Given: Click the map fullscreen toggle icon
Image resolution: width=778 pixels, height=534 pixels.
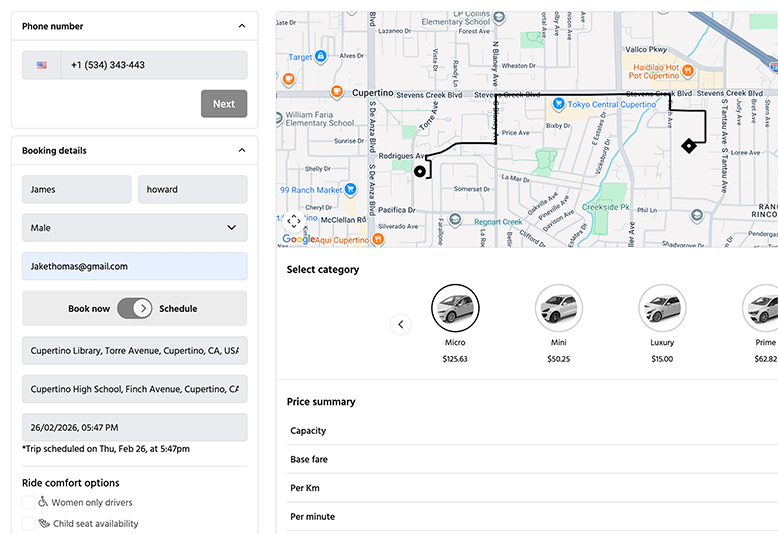Looking at the screenshot, I should 294,221.
